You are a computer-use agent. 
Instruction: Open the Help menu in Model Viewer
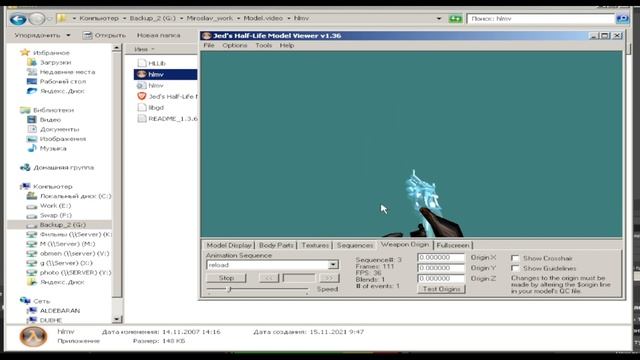287,45
